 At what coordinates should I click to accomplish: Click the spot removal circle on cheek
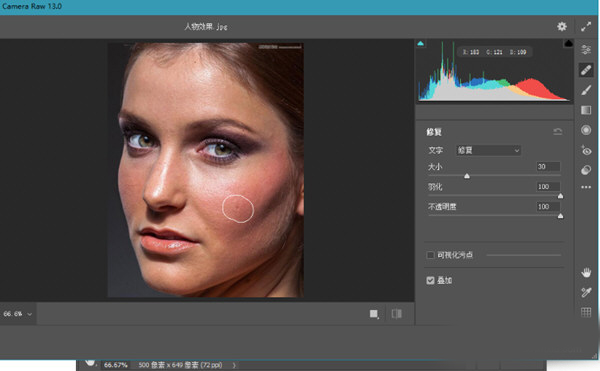[x=238, y=208]
